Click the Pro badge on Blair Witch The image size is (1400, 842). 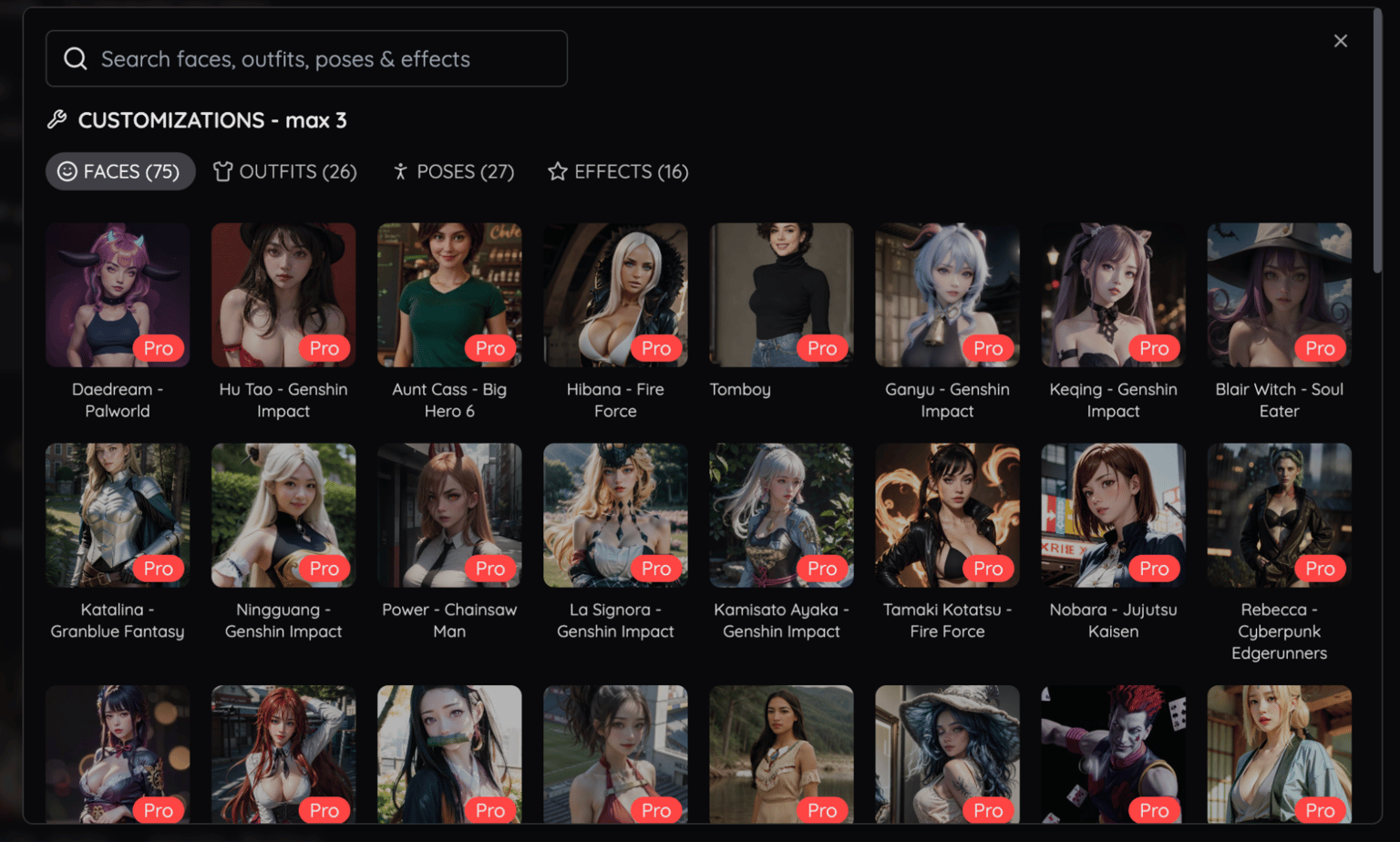click(x=1320, y=348)
